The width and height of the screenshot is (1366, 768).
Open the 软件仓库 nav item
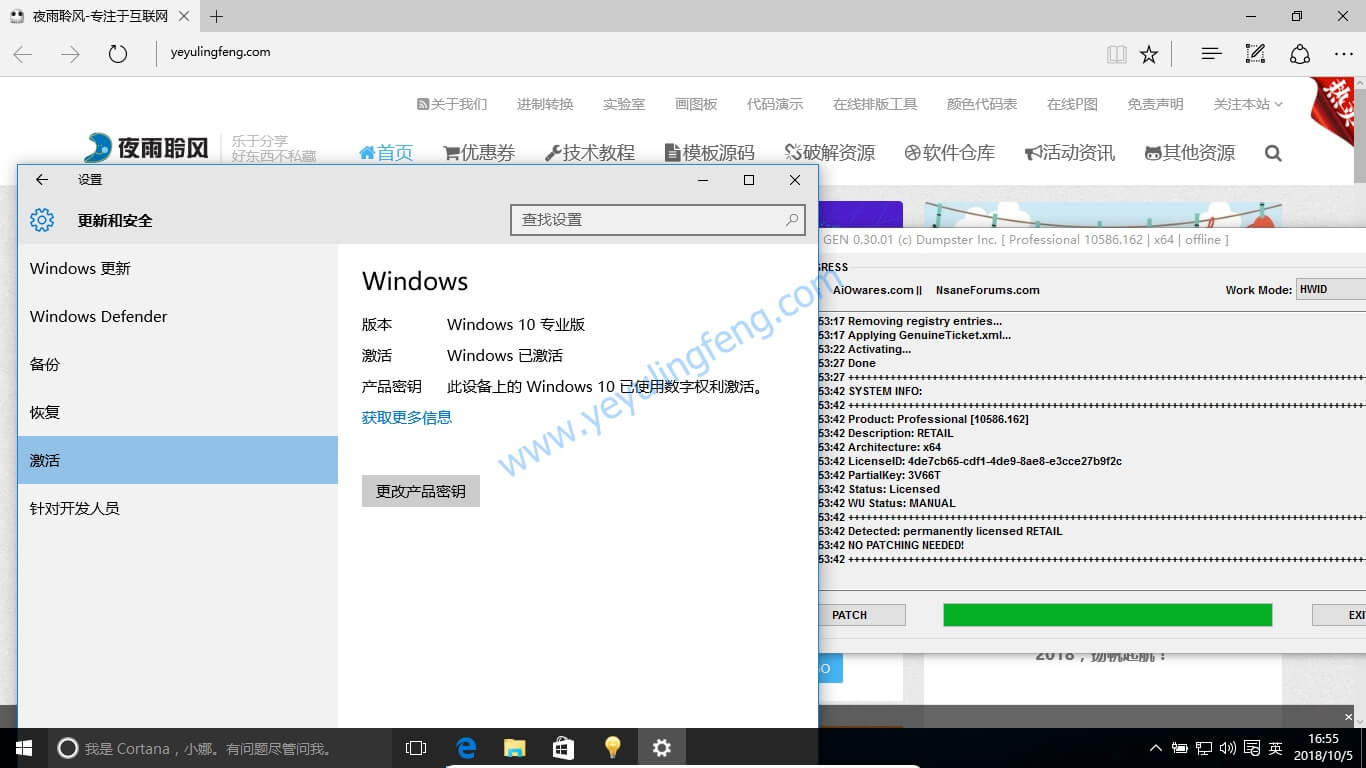[x=950, y=153]
